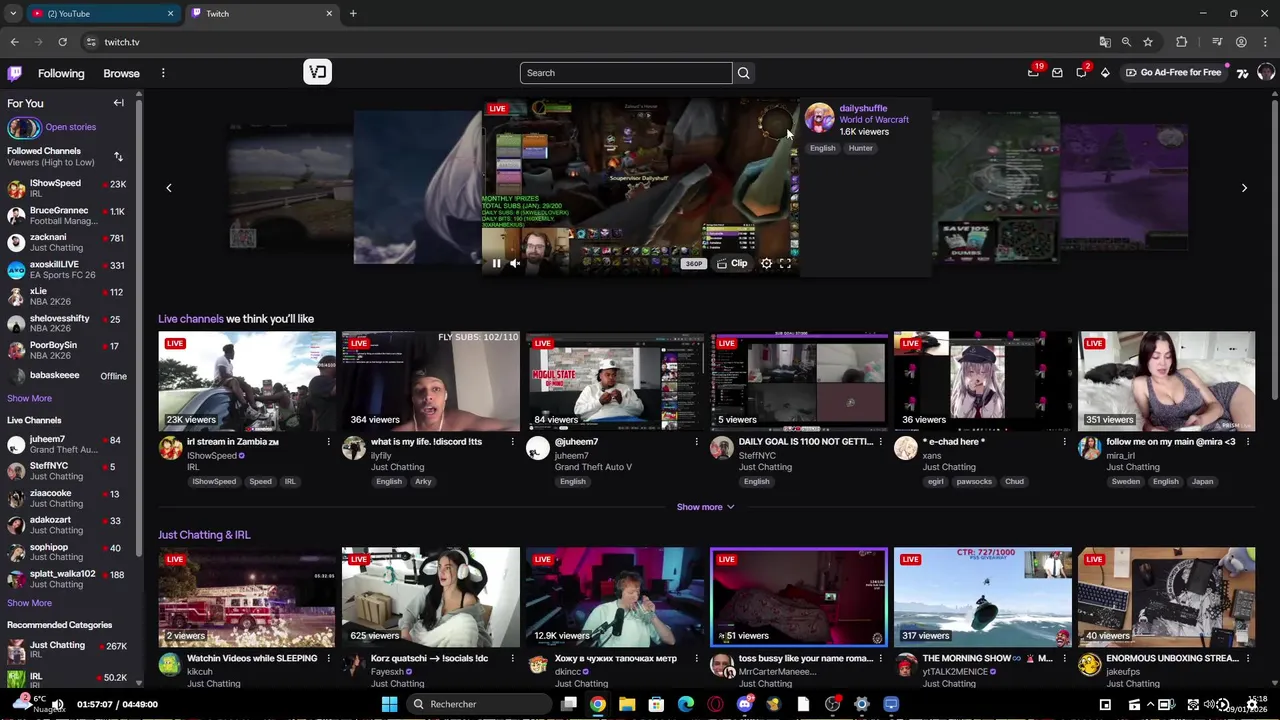
Task: Switch to the YouTube browser tab
Action: pyautogui.click(x=102, y=14)
